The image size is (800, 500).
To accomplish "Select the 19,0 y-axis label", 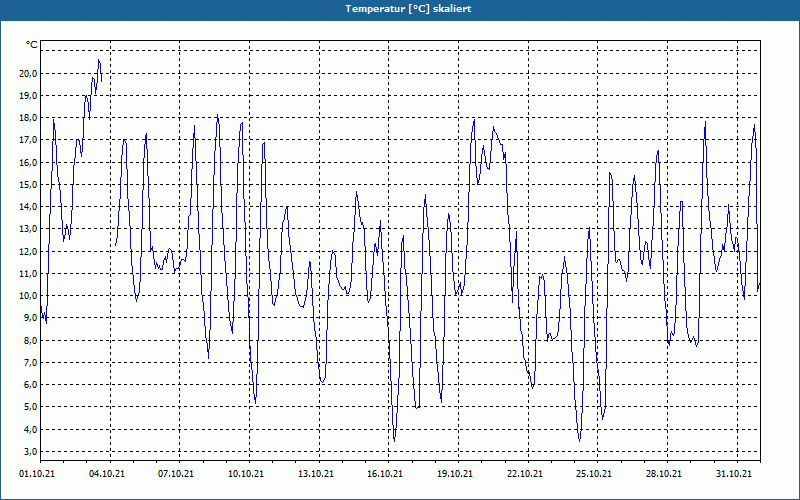I will click(28, 95).
